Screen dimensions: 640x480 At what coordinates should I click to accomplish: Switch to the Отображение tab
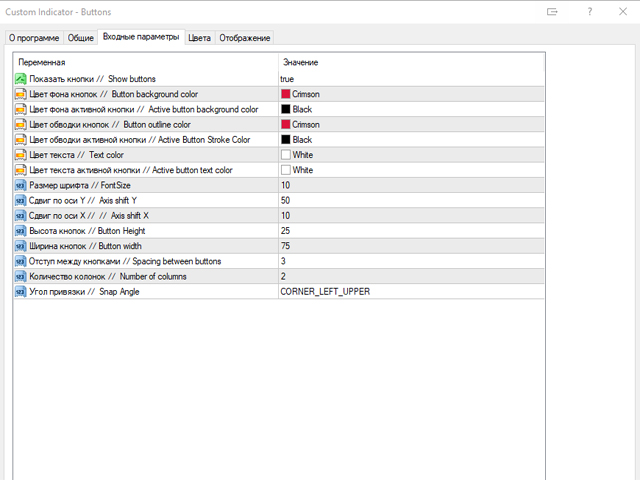pos(244,38)
